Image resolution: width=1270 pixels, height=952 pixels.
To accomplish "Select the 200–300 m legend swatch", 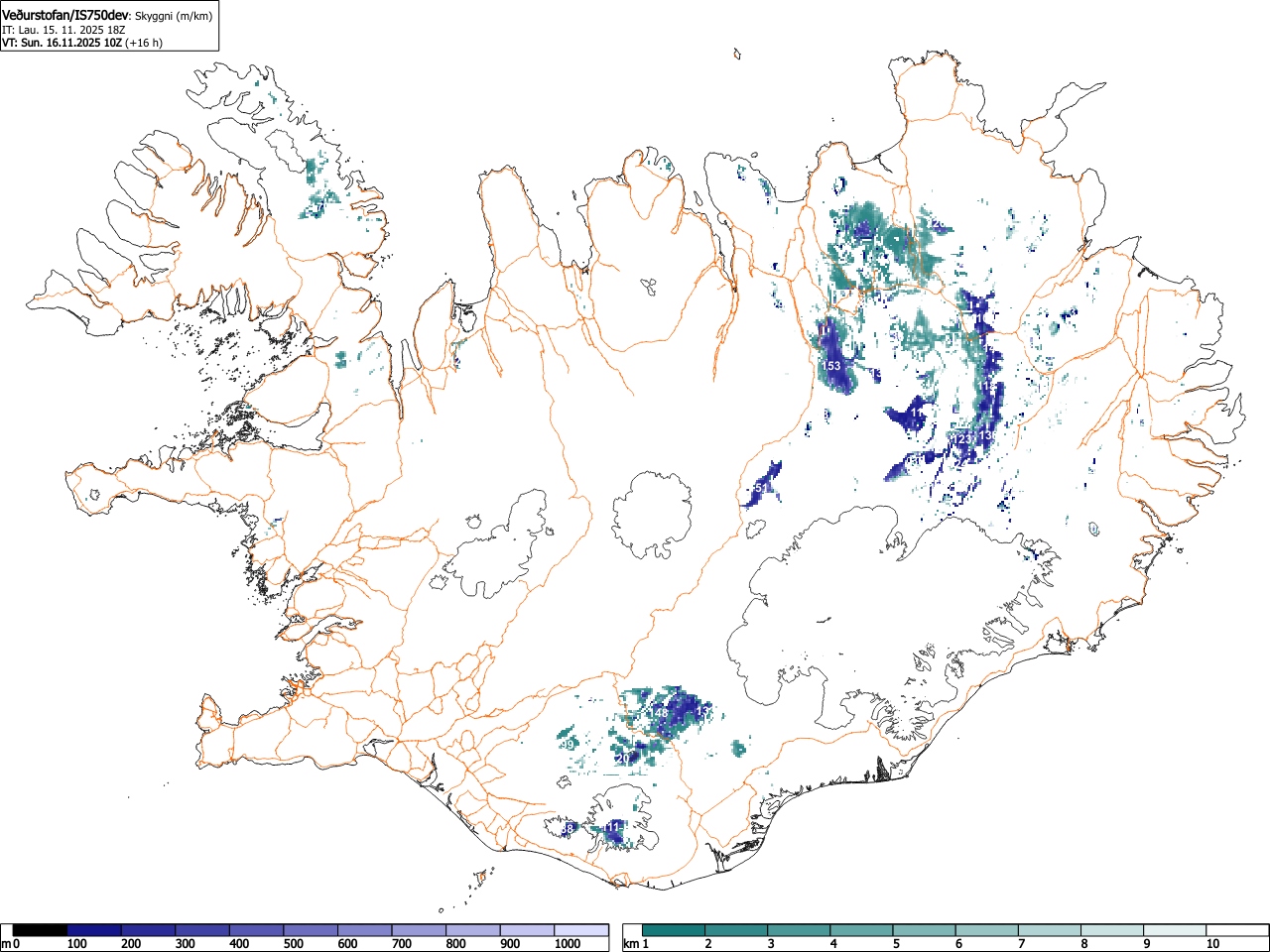I will (149, 930).
